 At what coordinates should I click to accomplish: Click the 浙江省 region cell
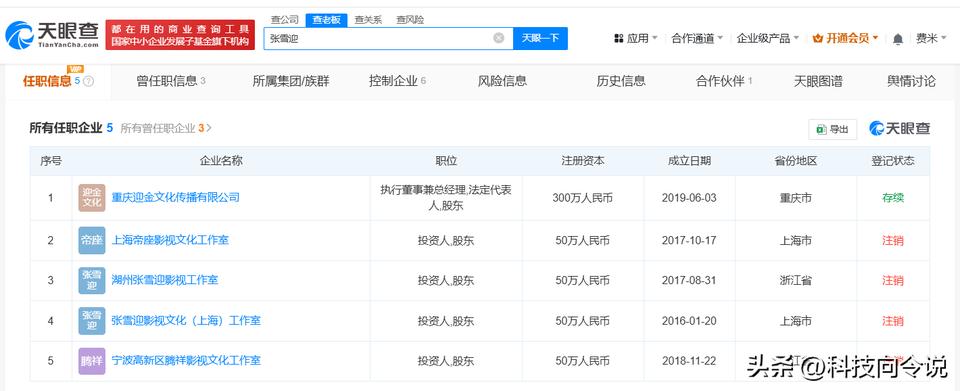click(x=795, y=280)
